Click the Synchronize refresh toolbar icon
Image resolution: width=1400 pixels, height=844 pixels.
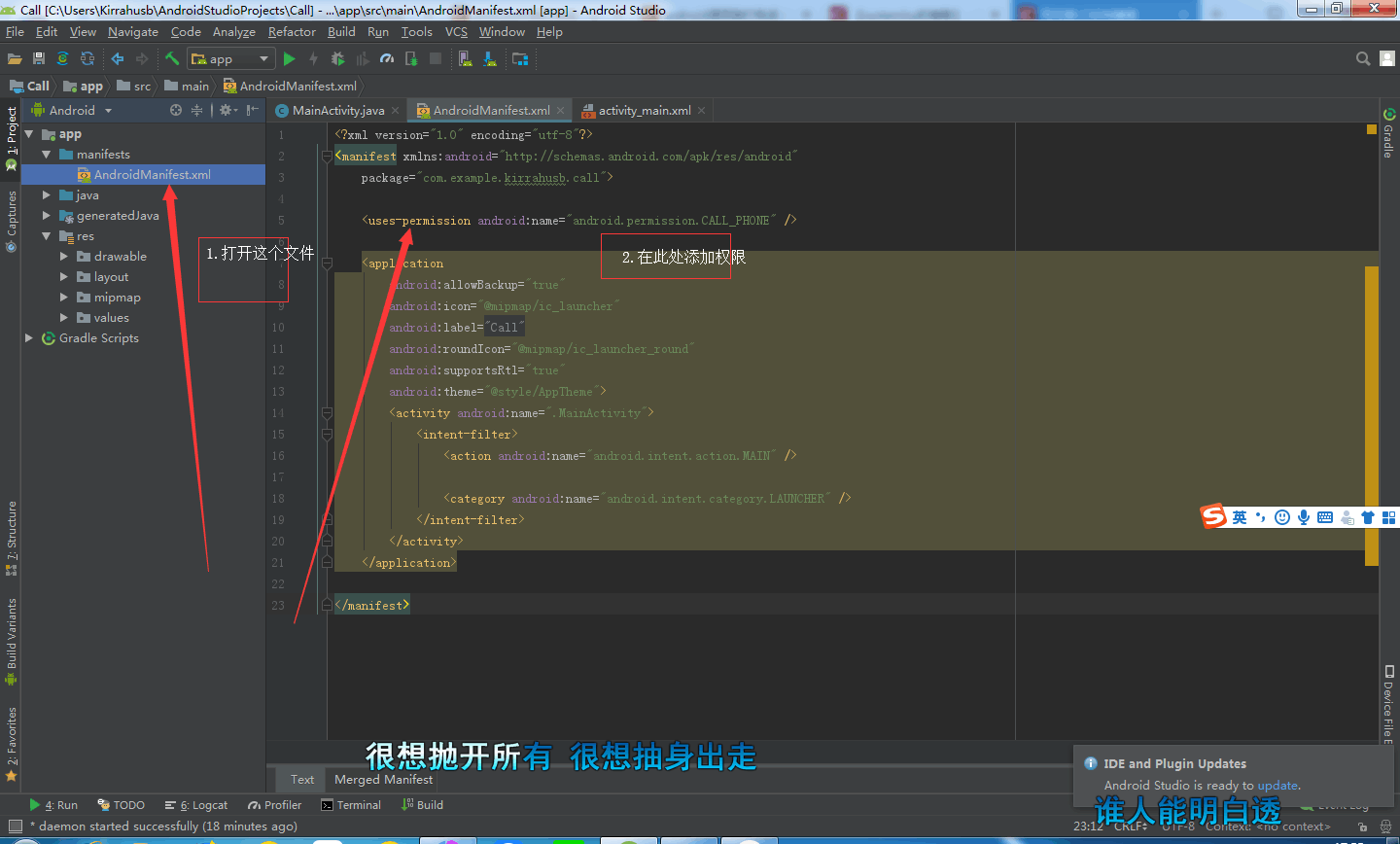point(87,59)
